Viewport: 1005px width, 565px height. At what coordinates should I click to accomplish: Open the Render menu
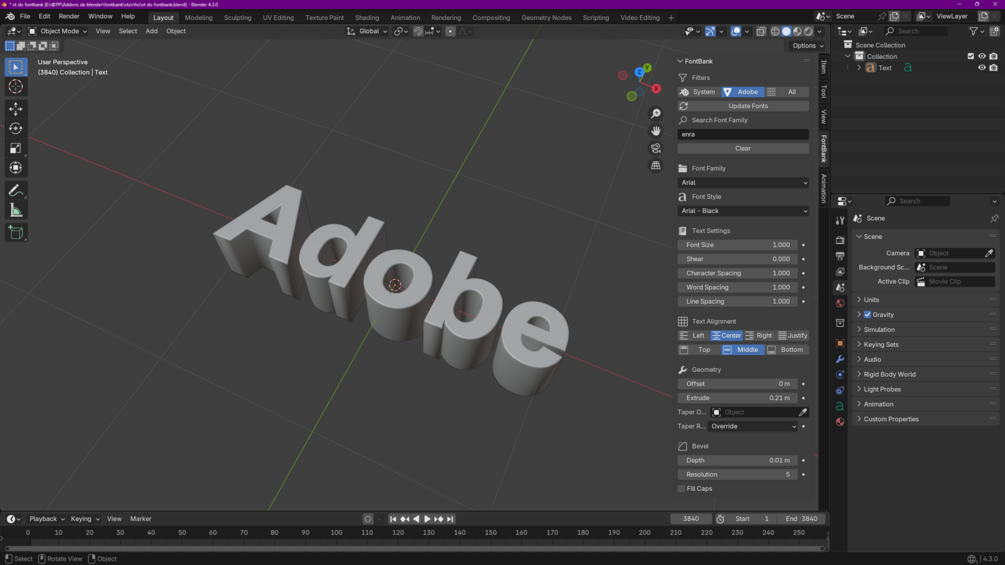(x=69, y=16)
